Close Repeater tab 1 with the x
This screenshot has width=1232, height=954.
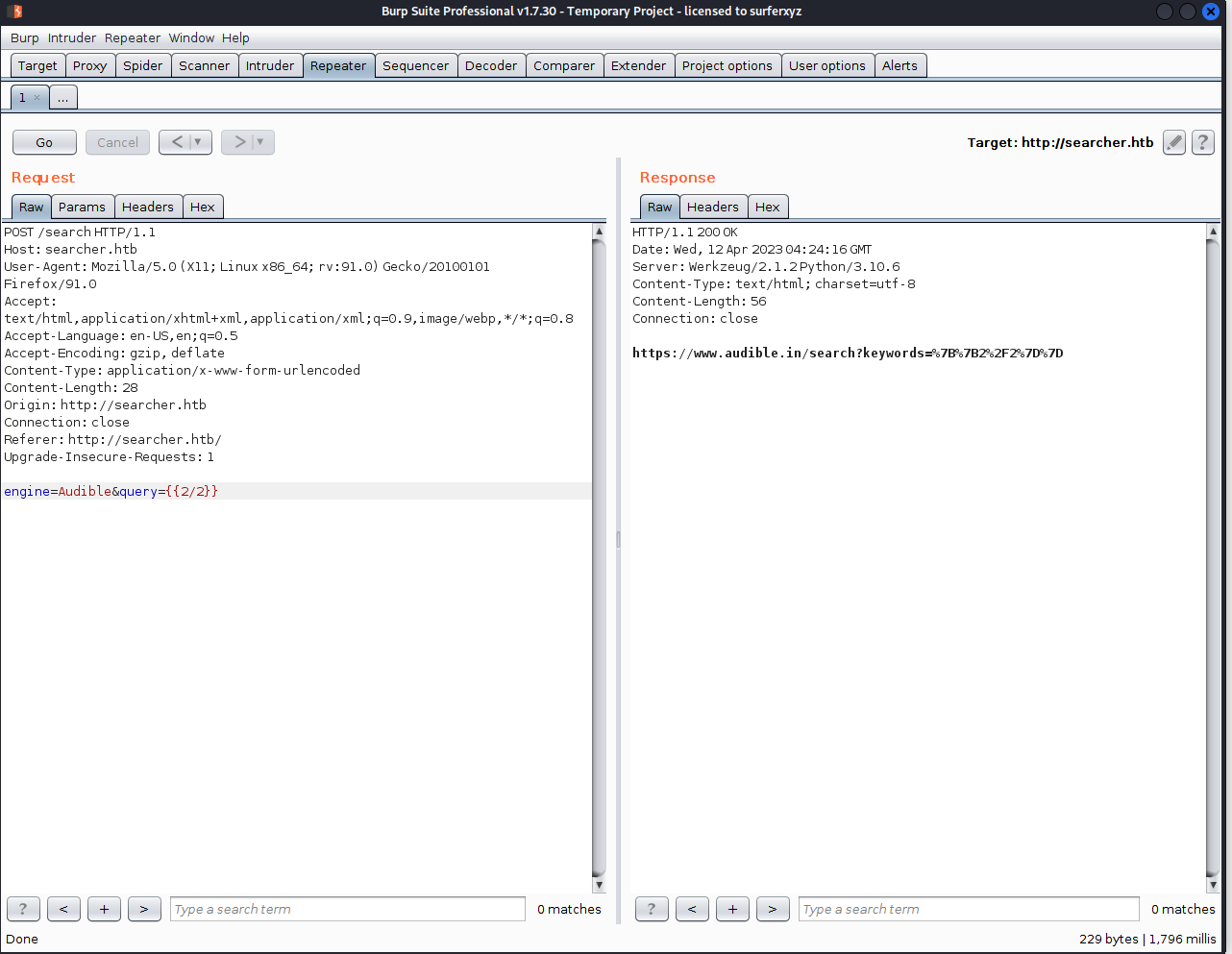pos(37,97)
